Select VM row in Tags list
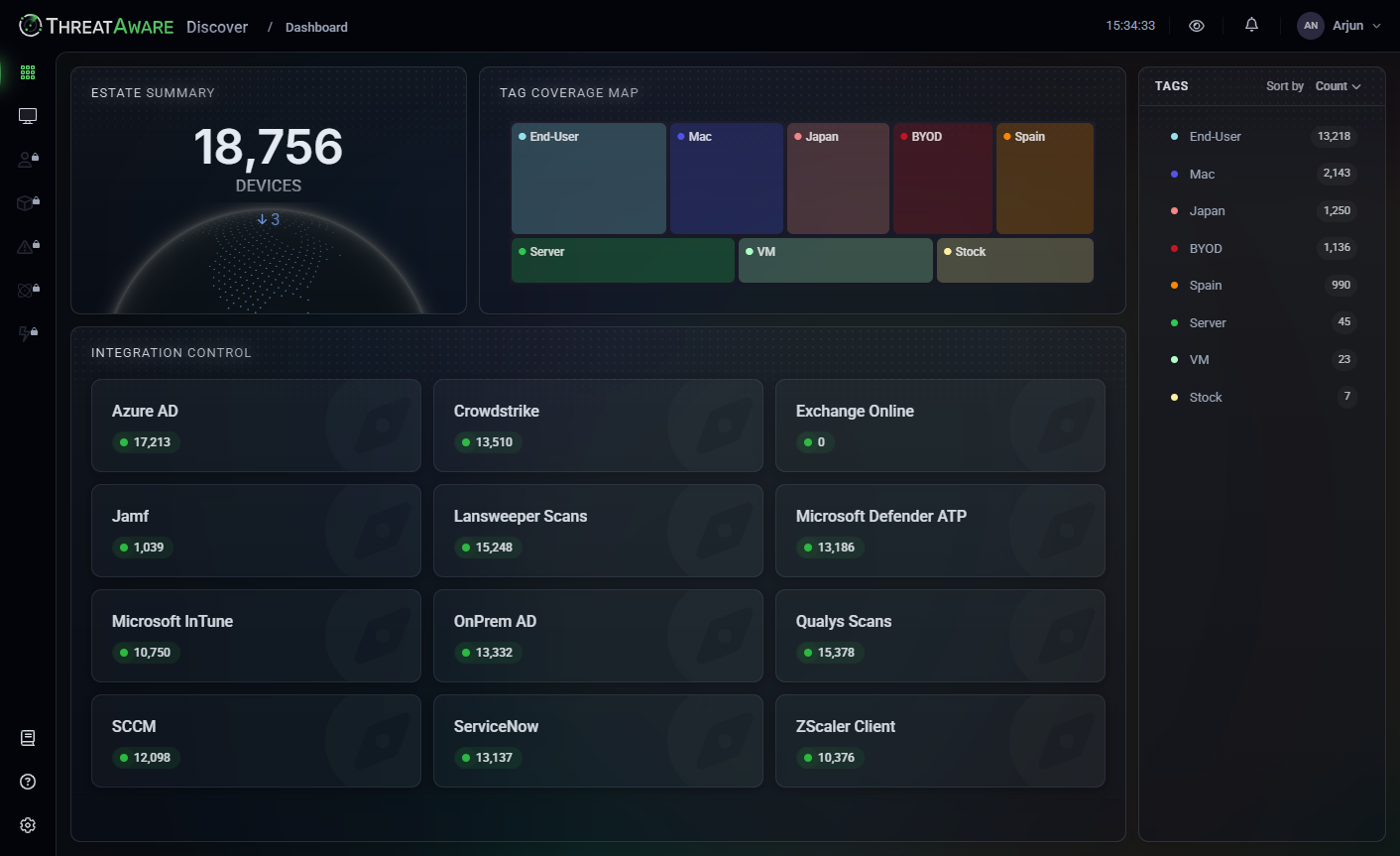 [x=1262, y=360]
